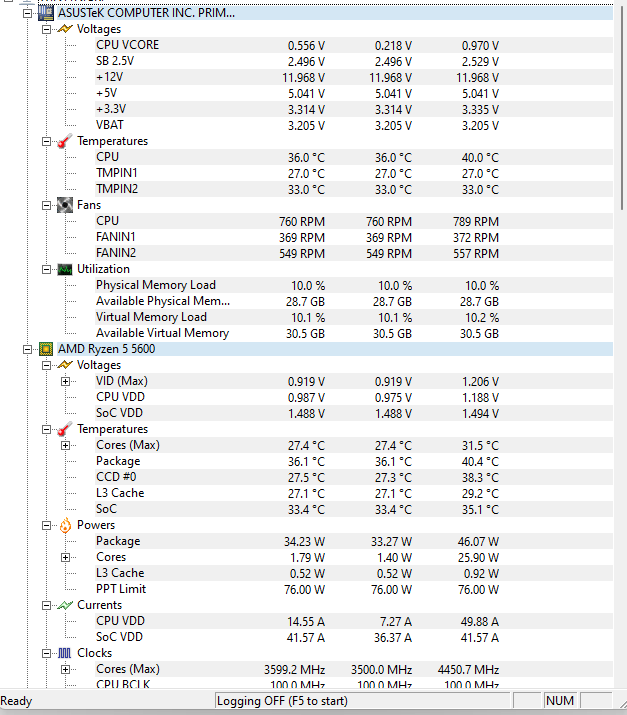Select the SoC VDD current row
The width and height of the screenshot is (627, 715).
(x=353, y=637)
